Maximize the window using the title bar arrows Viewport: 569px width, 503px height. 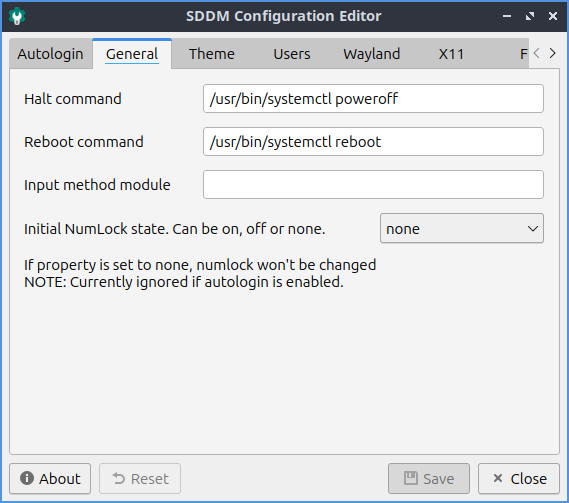530,16
